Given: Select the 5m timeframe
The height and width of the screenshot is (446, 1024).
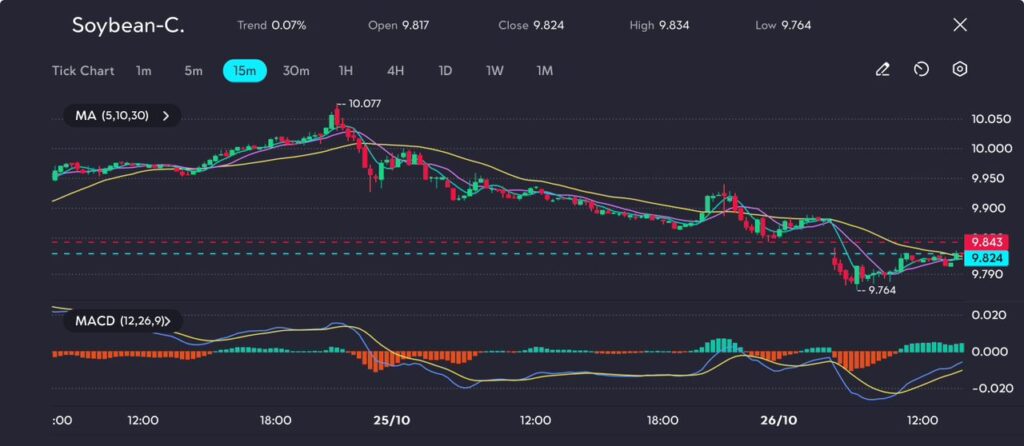Looking at the screenshot, I should tap(193, 71).
